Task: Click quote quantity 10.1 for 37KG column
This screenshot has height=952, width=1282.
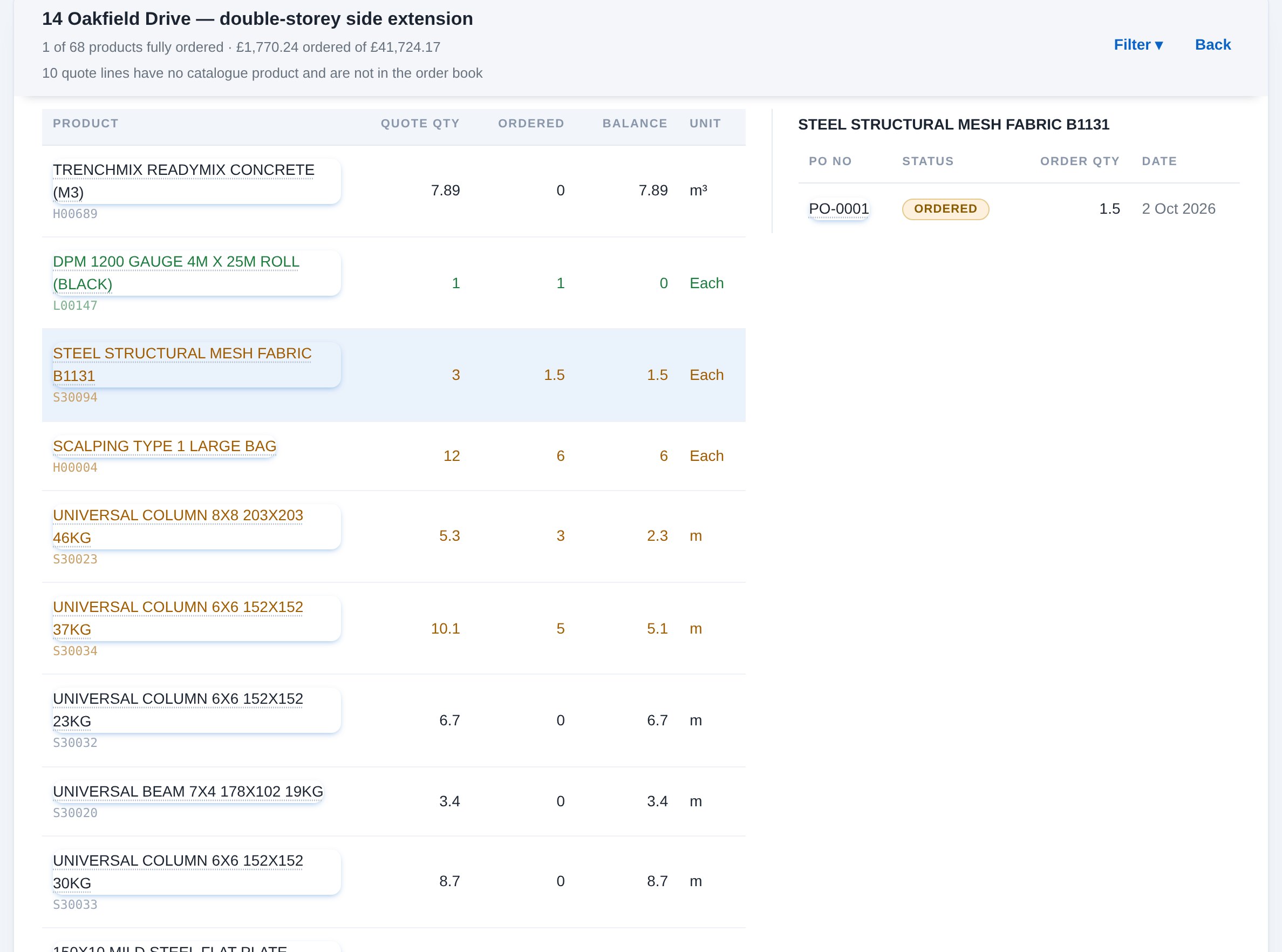Action: (x=445, y=628)
